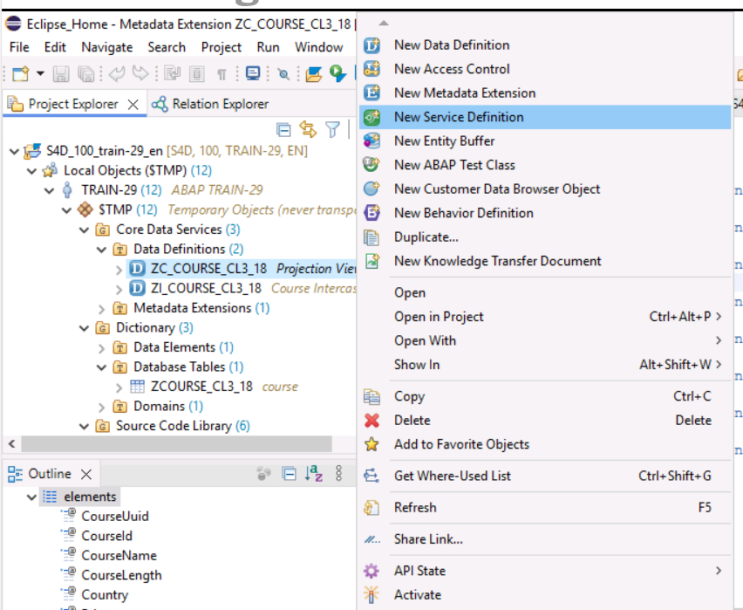
Task: Choose New Metadata Extension
Action: pyautogui.click(x=545, y=93)
